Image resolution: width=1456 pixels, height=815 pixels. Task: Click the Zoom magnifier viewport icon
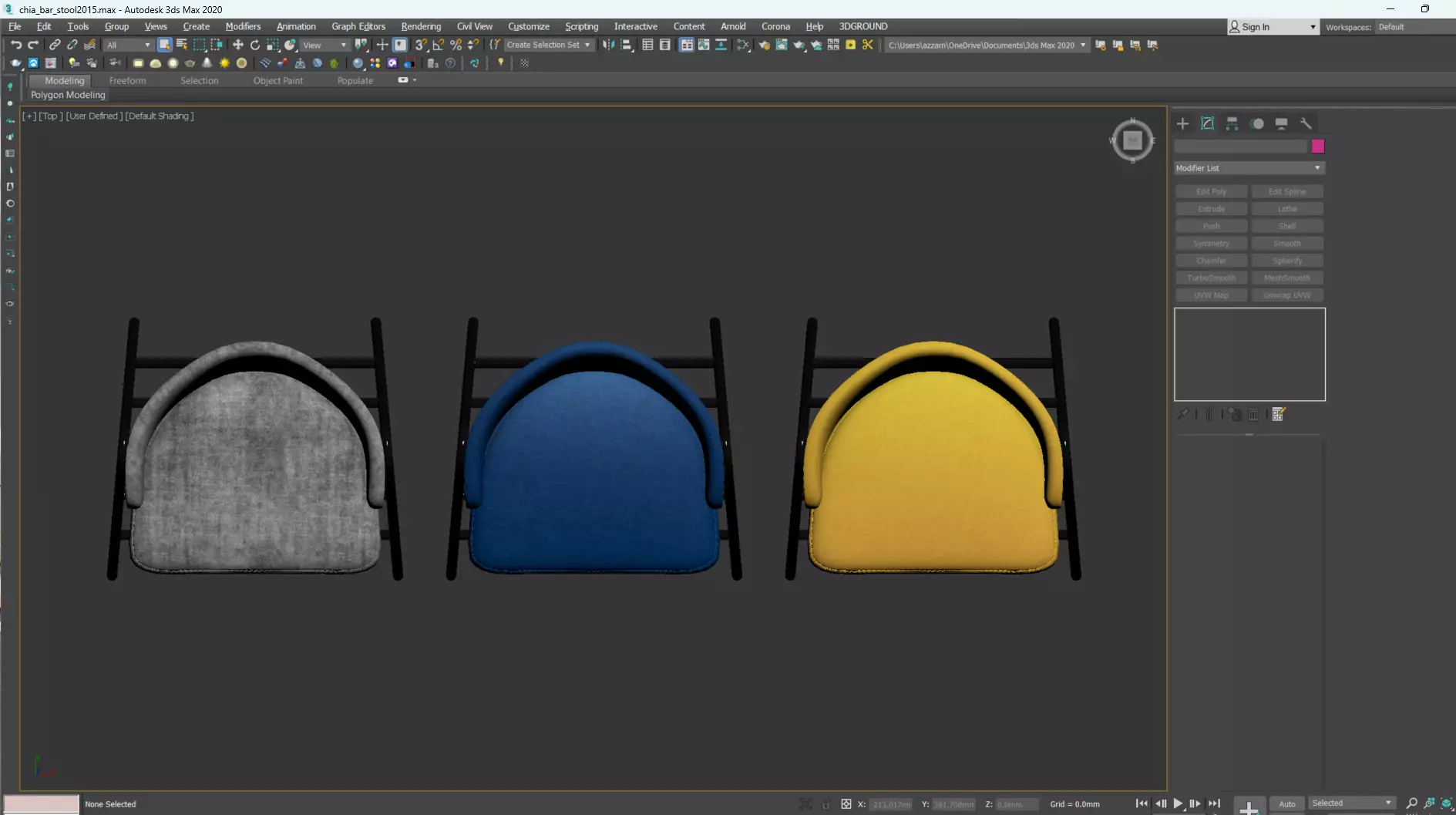point(1411,803)
